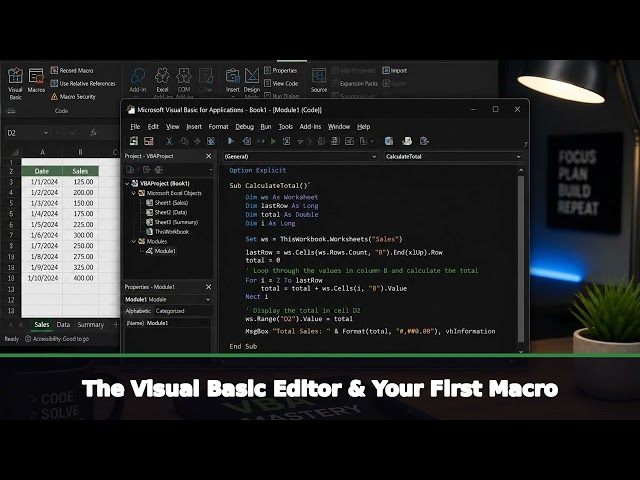
Task: Click the Design Mode icon in VBA toolbar
Action: tap(287, 141)
